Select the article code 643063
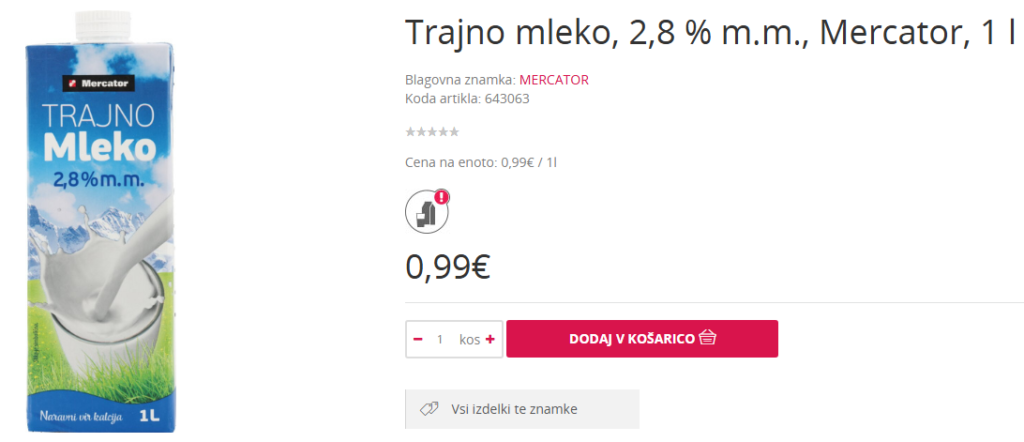 click(x=509, y=98)
